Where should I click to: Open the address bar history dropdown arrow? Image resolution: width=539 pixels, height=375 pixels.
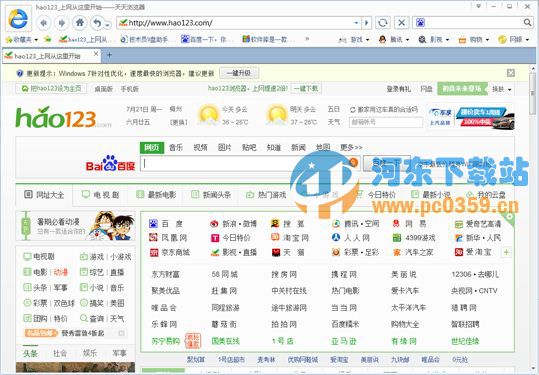coord(356,23)
